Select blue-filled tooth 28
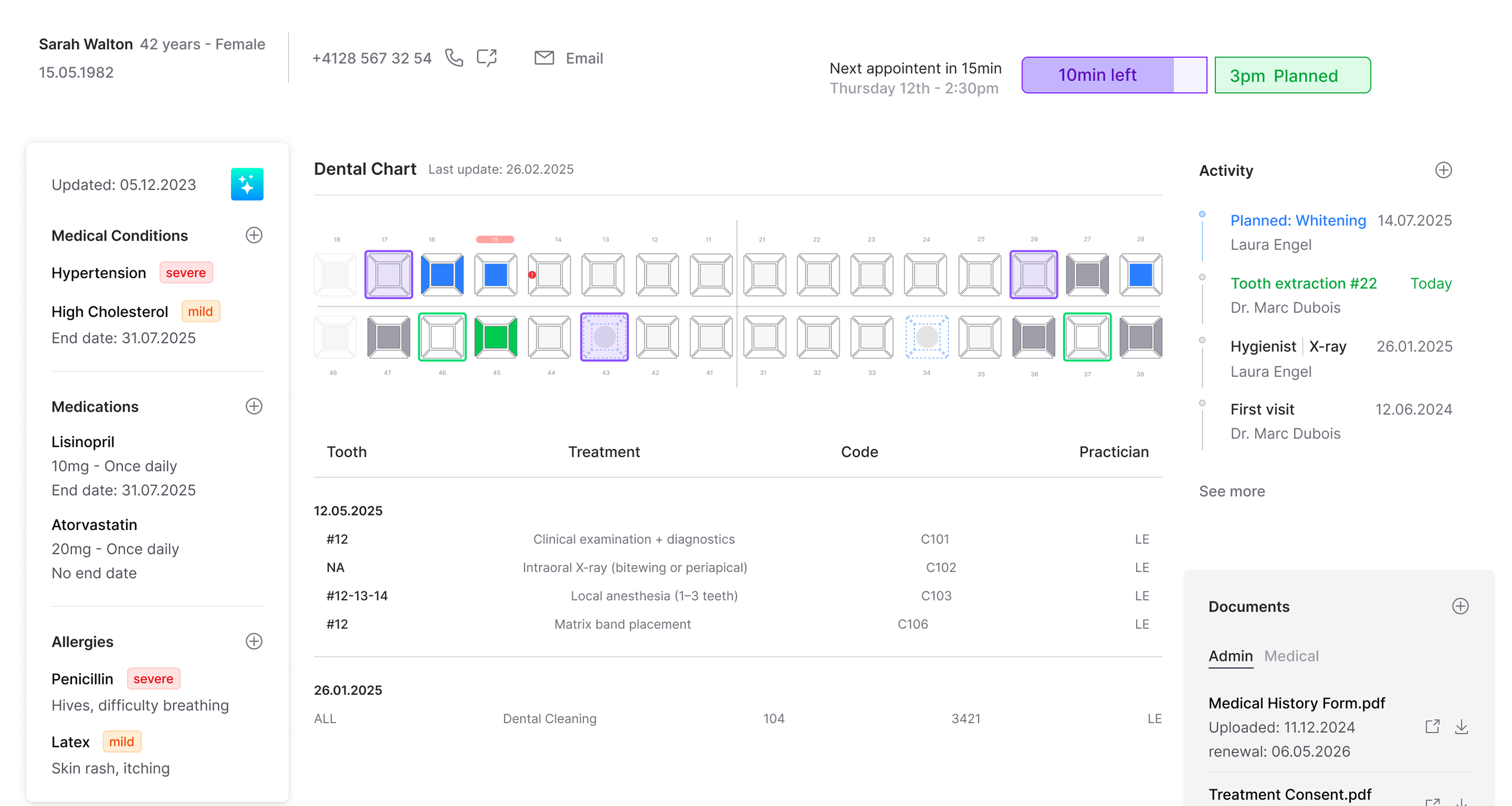The width and height of the screenshot is (1512, 806). coord(1141,274)
